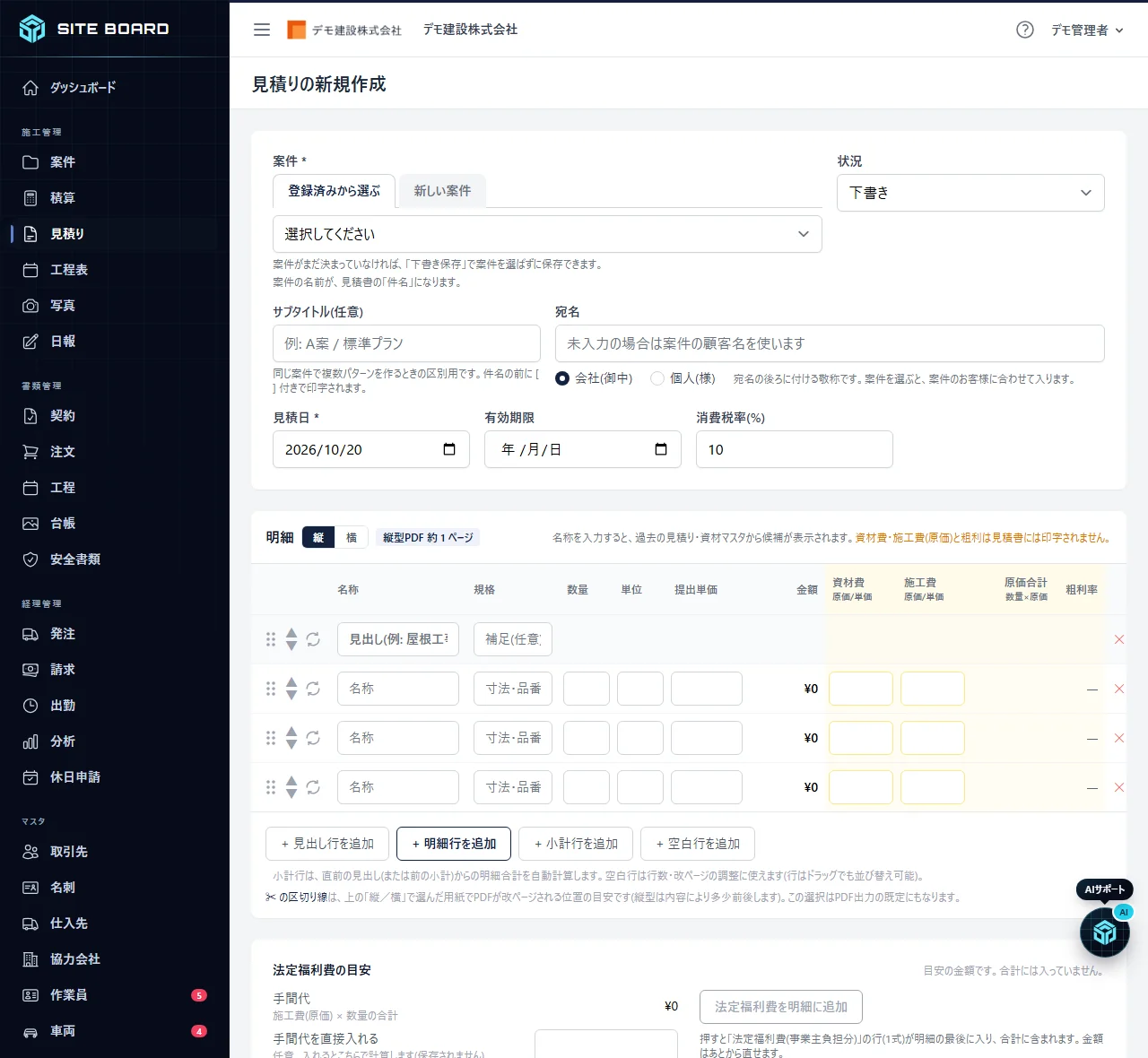
Task: Click the 消費税率 input field
Action: pos(795,449)
